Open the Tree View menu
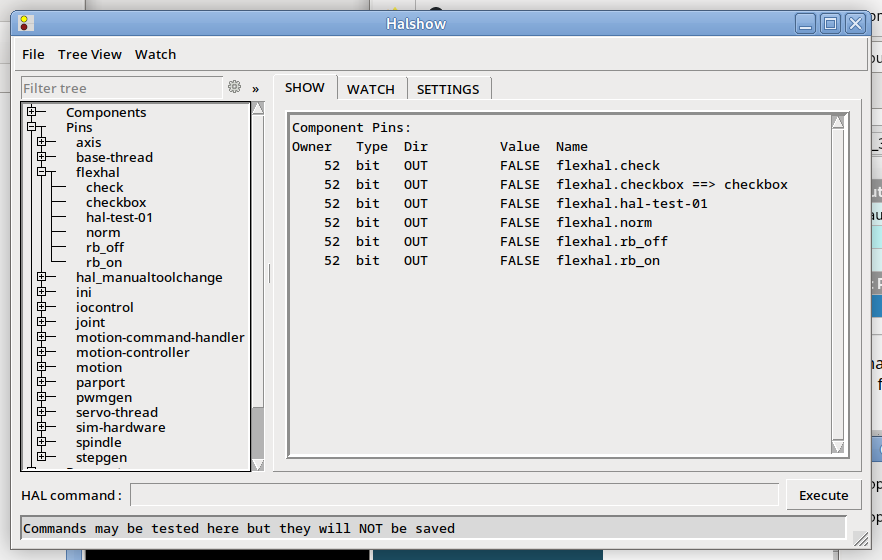The width and height of the screenshot is (882, 560). pyautogui.click(x=90, y=54)
